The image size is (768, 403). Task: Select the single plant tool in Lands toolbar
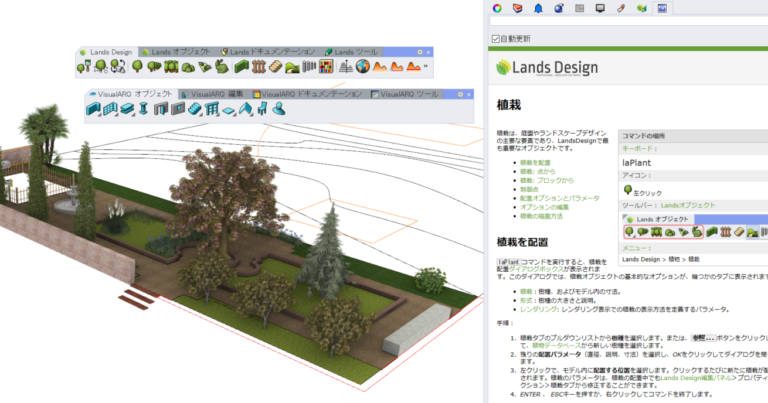pyautogui.click(x=137, y=67)
